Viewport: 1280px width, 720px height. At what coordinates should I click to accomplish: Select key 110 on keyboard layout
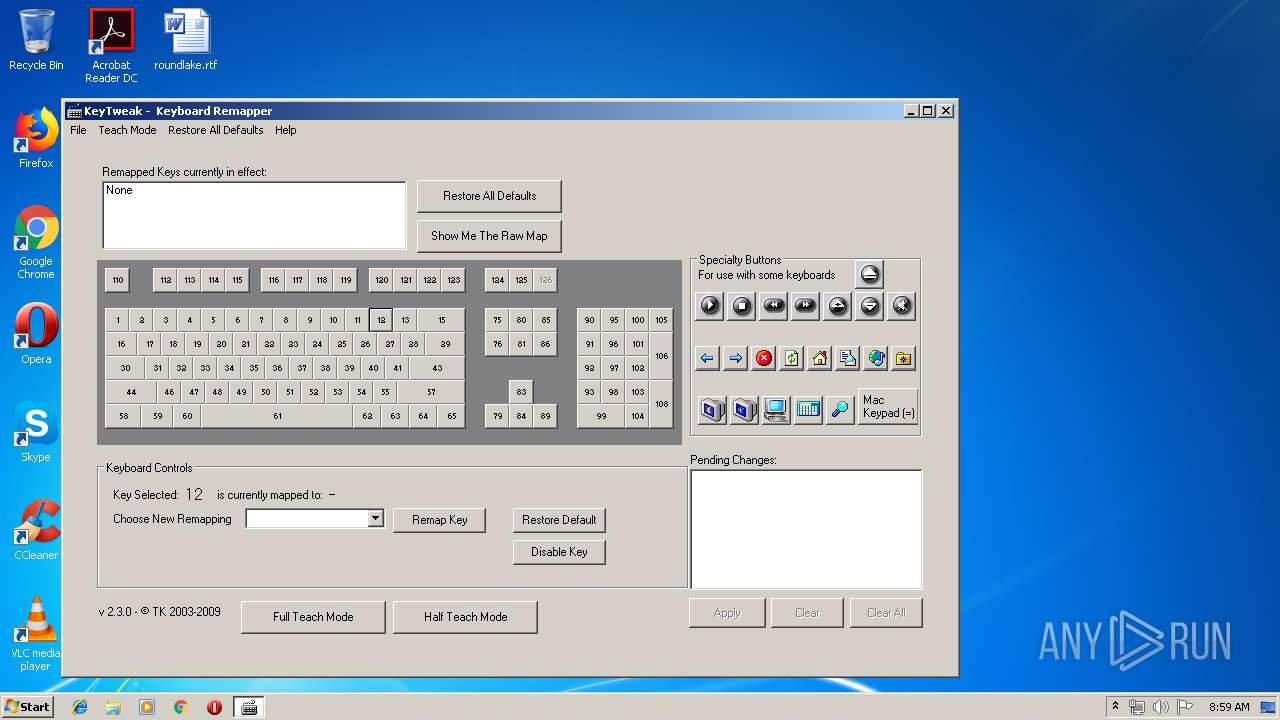click(118, 280)
